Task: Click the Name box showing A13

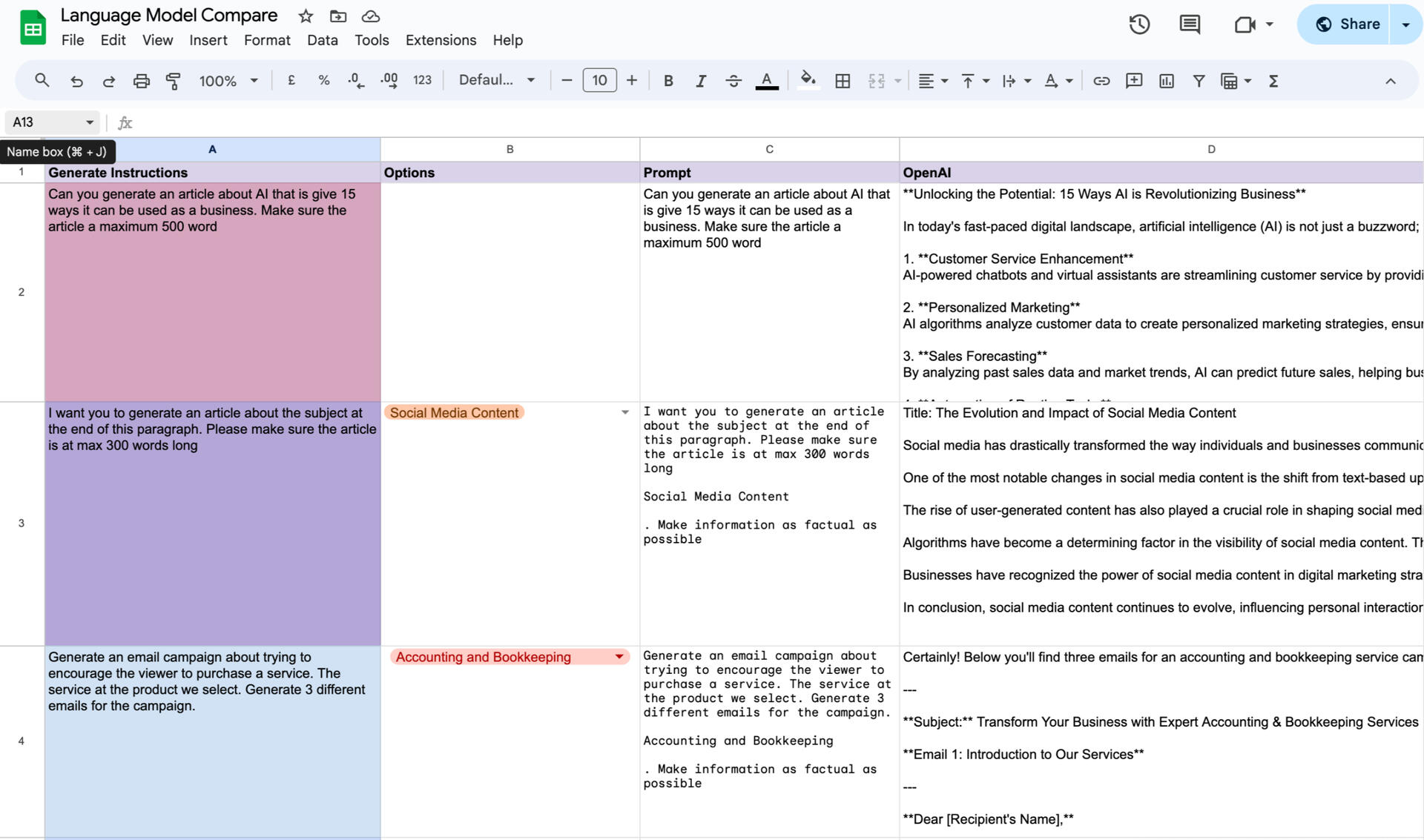Action: [52, 122]
